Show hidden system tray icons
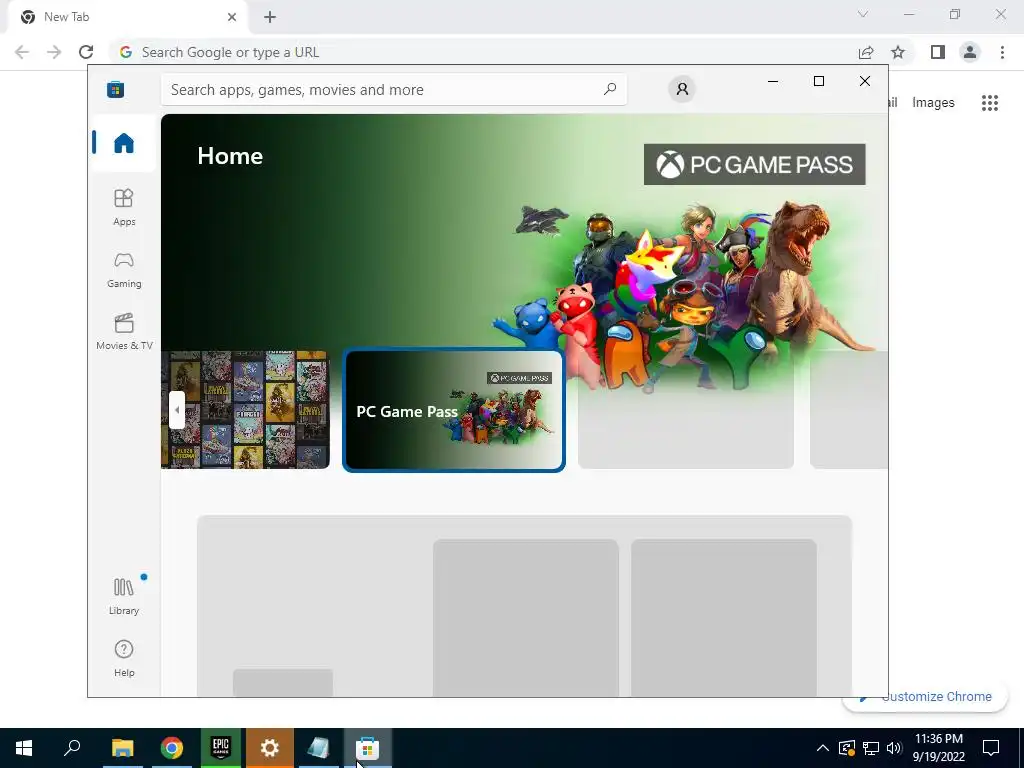 pos(823,748)
